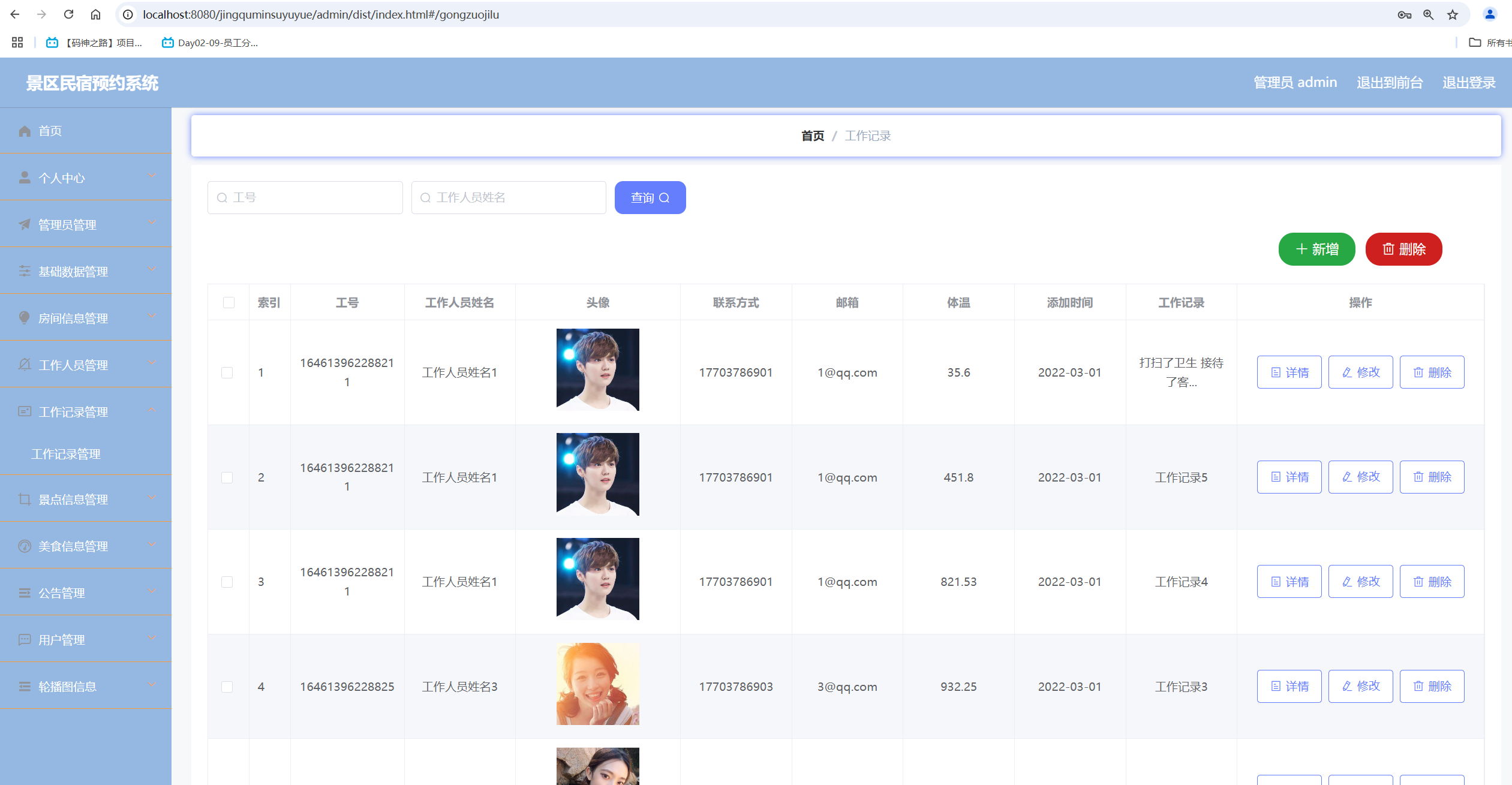Select the checkbox for row index 4
Viewport: 1512px width, 785px height.
pos(227,687)
